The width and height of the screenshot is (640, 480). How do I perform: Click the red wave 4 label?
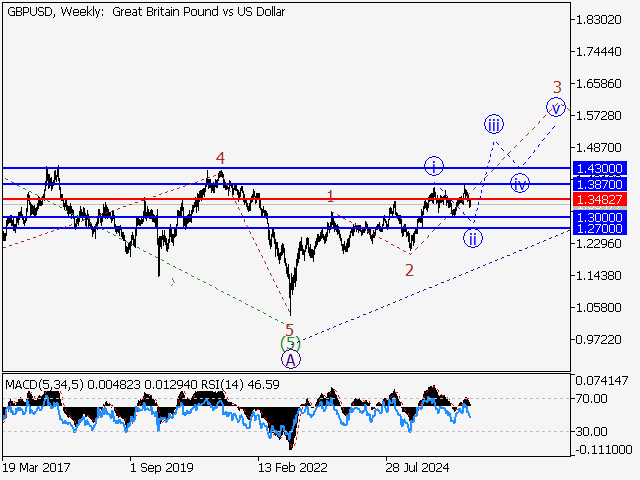pyautogui.click(x=220, y=157)
